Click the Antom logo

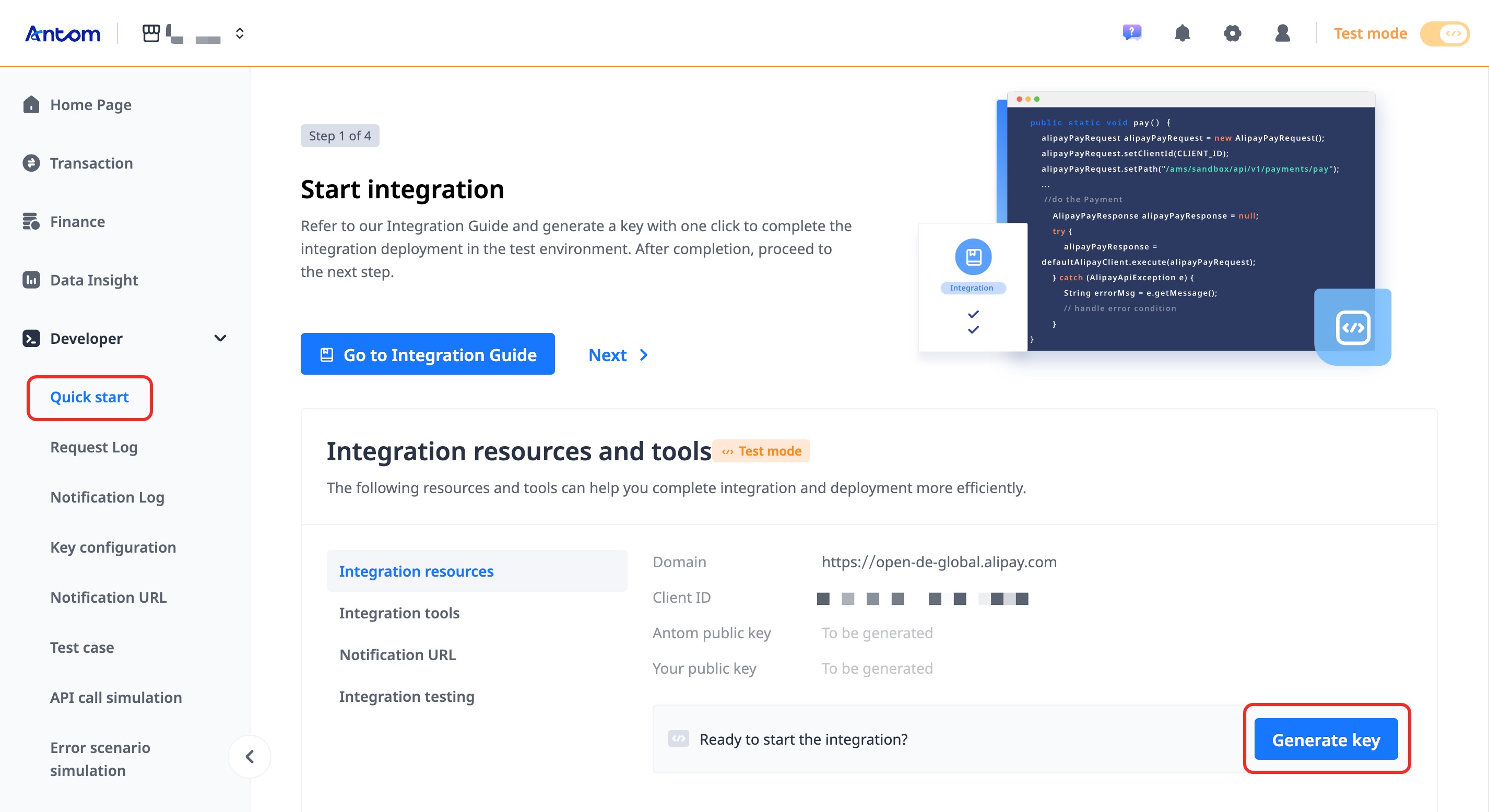(x=63, y=33)
